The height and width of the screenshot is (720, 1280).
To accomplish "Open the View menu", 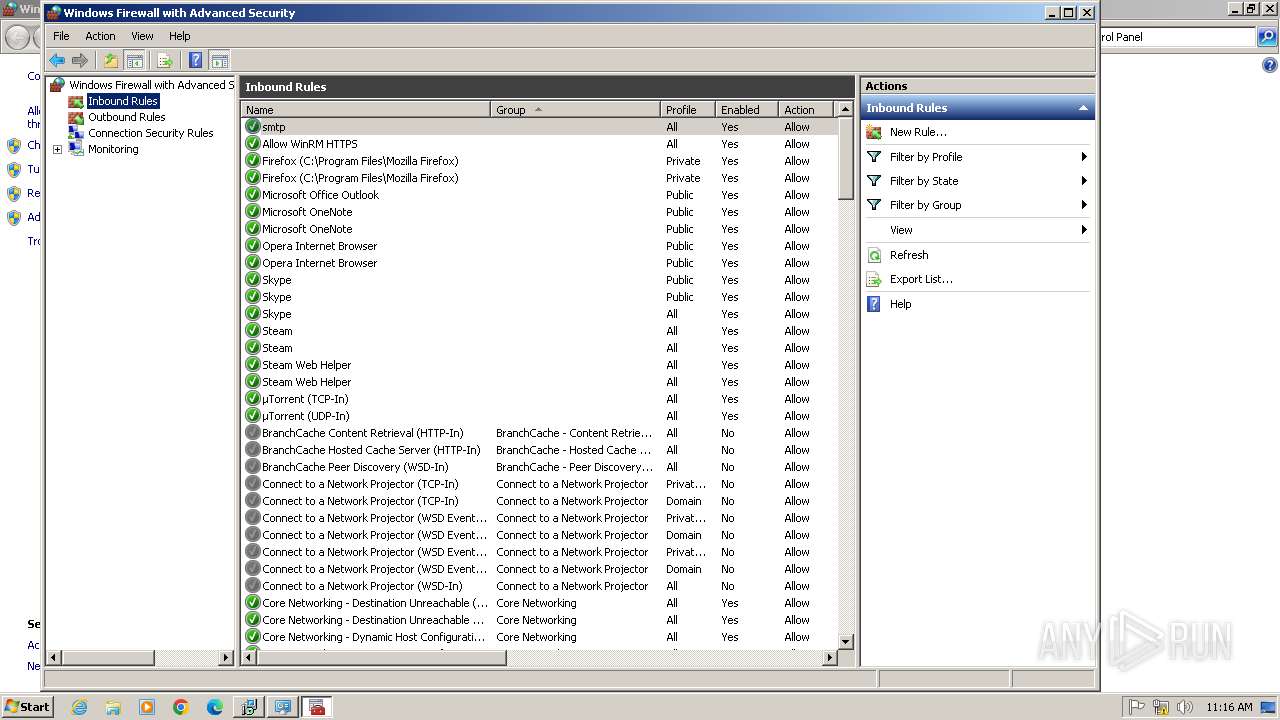I will pyautogui.click(x=143, y=36).
